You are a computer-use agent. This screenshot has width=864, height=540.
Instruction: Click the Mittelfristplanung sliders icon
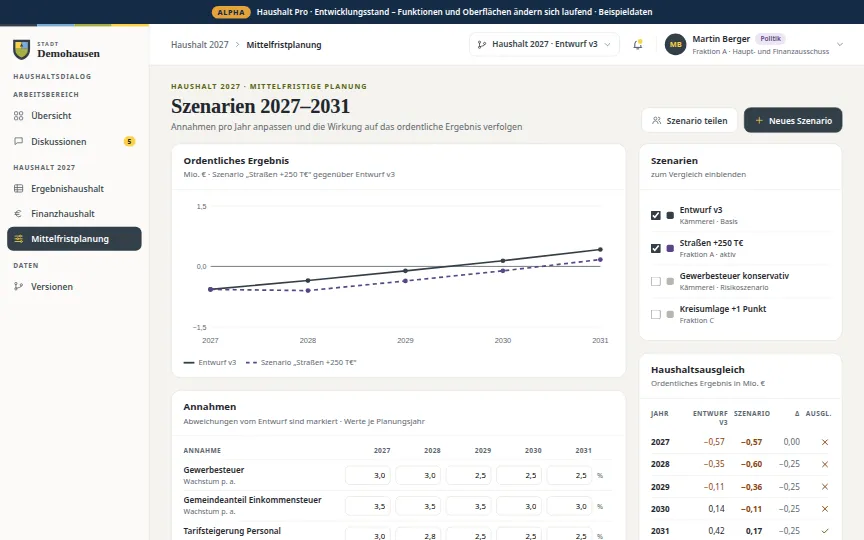pyautogui.click(x=19, y=239)
